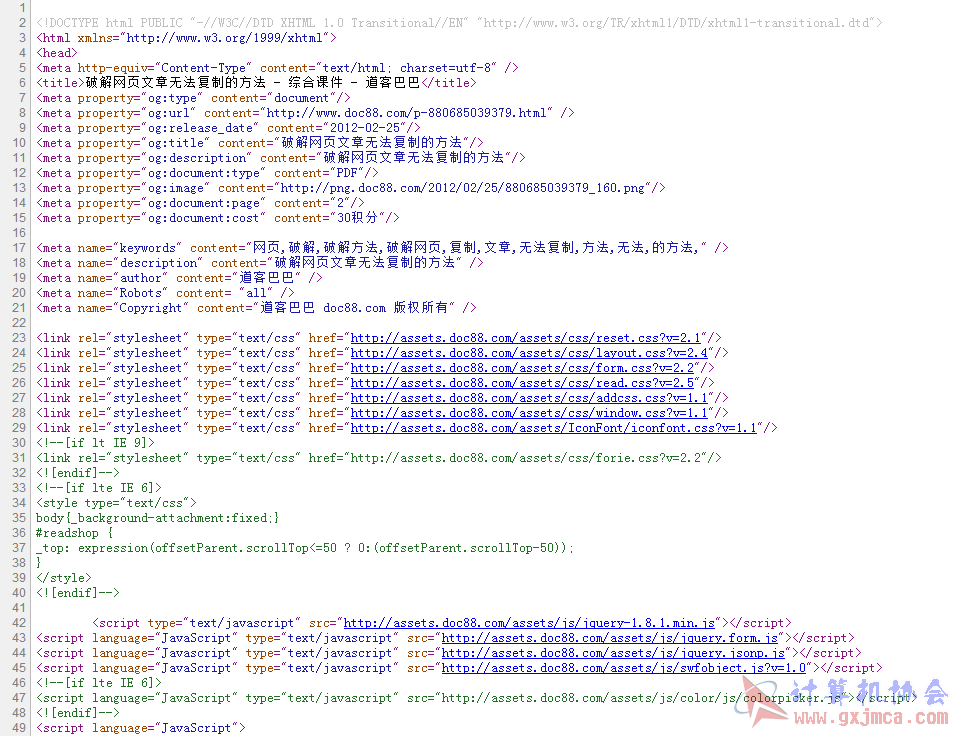The width and height of the screenshot is (964, 736).
Task: Click the Robots meta tag line
Action: [165, 293]
